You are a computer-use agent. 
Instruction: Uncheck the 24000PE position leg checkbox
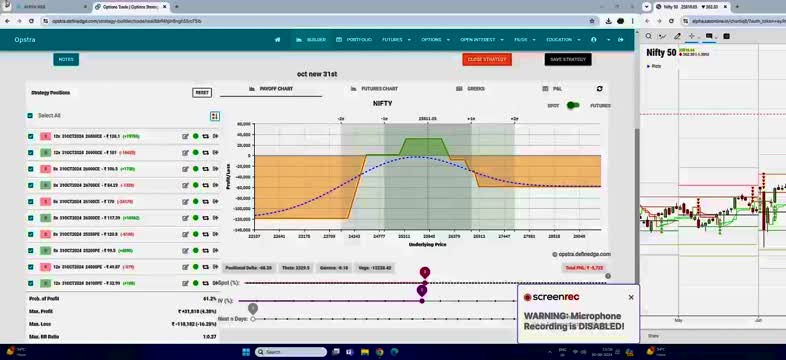[x=31, y=267]
